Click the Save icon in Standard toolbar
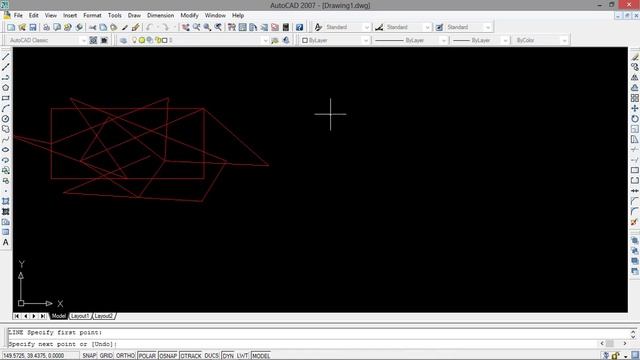The width and height of the screenshot is (640, 360). [x=33, y=27]
